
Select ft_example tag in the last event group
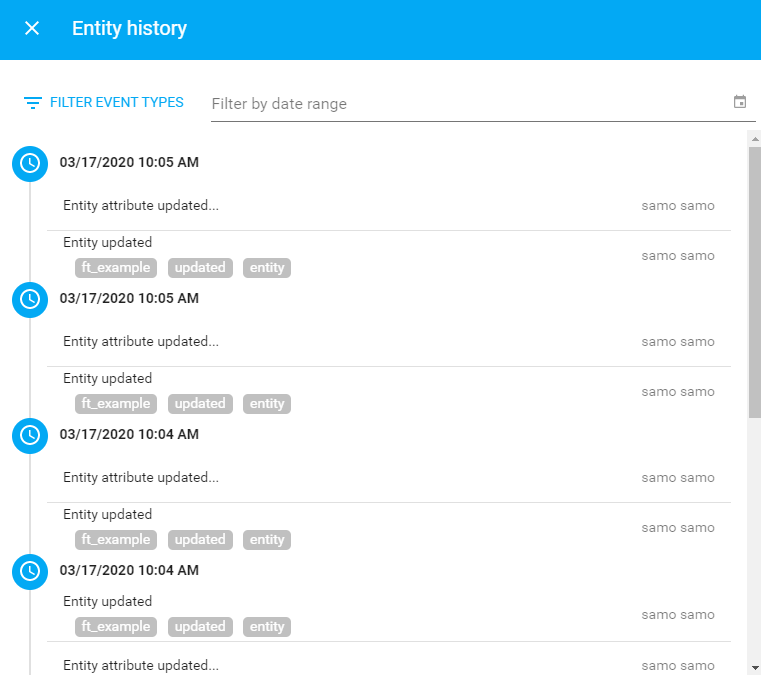pos(116,626)
